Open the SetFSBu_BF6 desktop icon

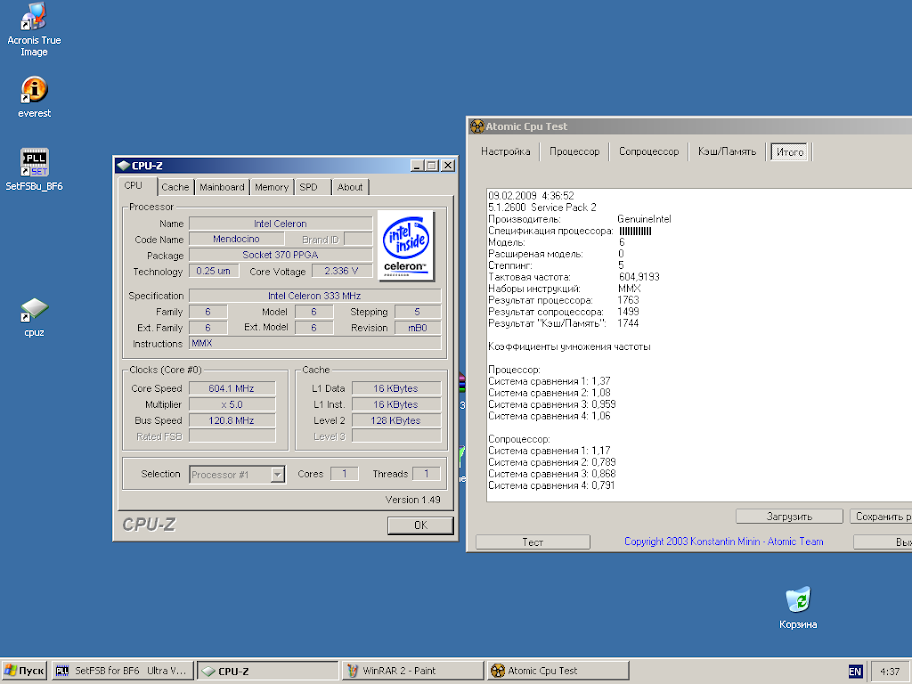tap(34, 169)
